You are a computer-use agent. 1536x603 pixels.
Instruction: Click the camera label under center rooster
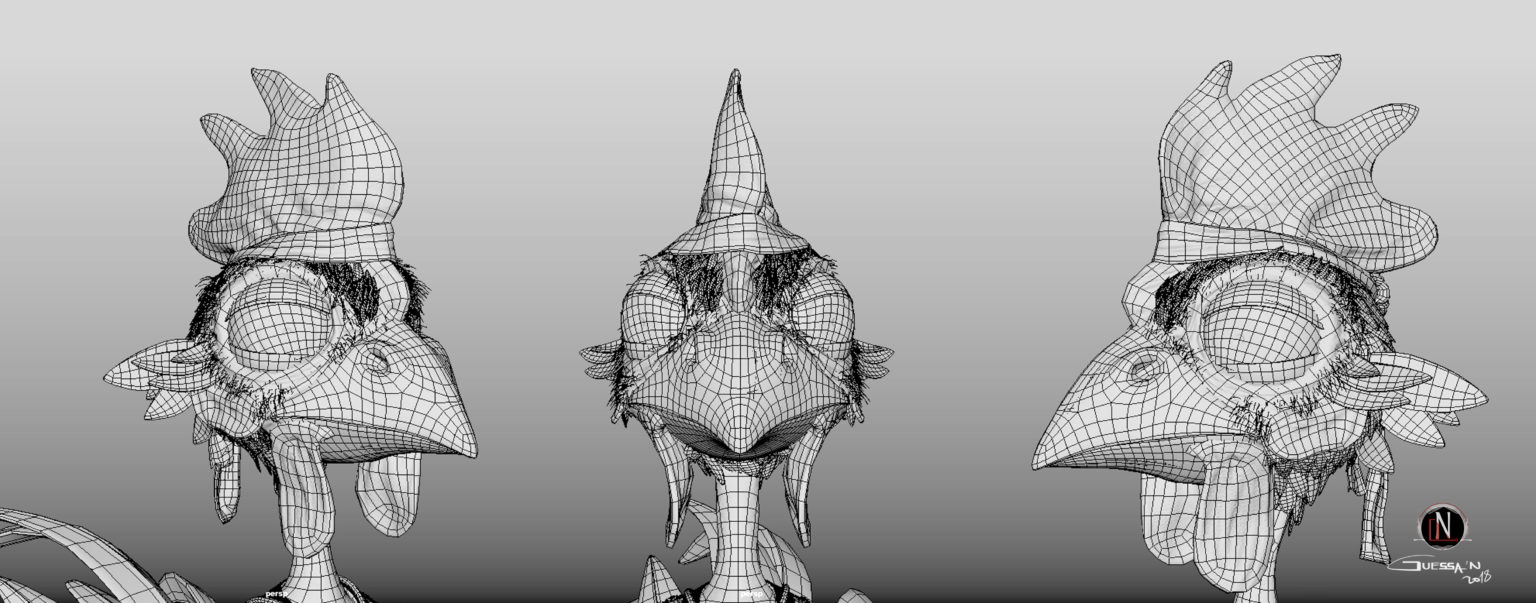[x=750, y=594]
